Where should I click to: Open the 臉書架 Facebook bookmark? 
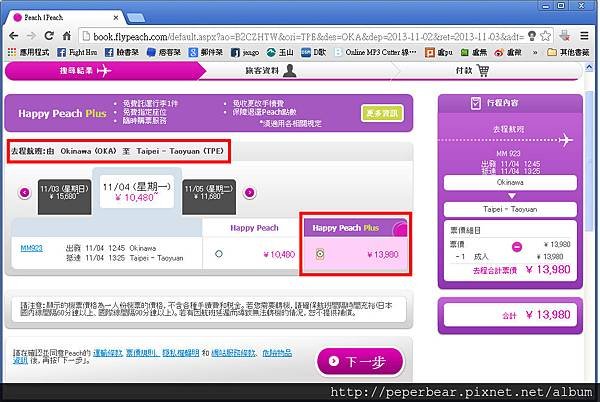122,52
